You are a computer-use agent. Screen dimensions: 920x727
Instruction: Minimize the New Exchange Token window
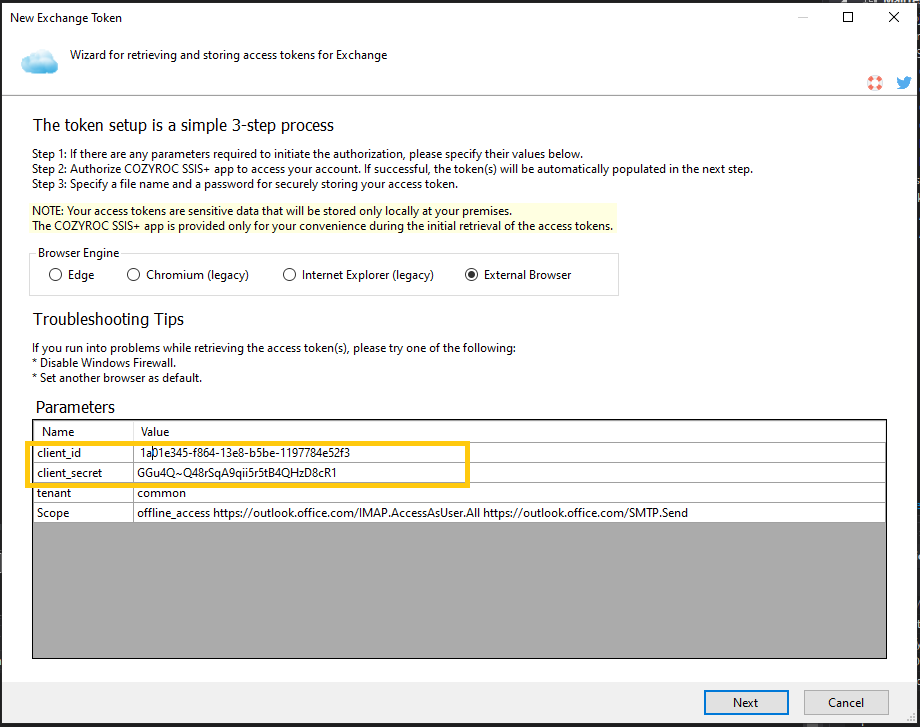[x=802, y=17]
